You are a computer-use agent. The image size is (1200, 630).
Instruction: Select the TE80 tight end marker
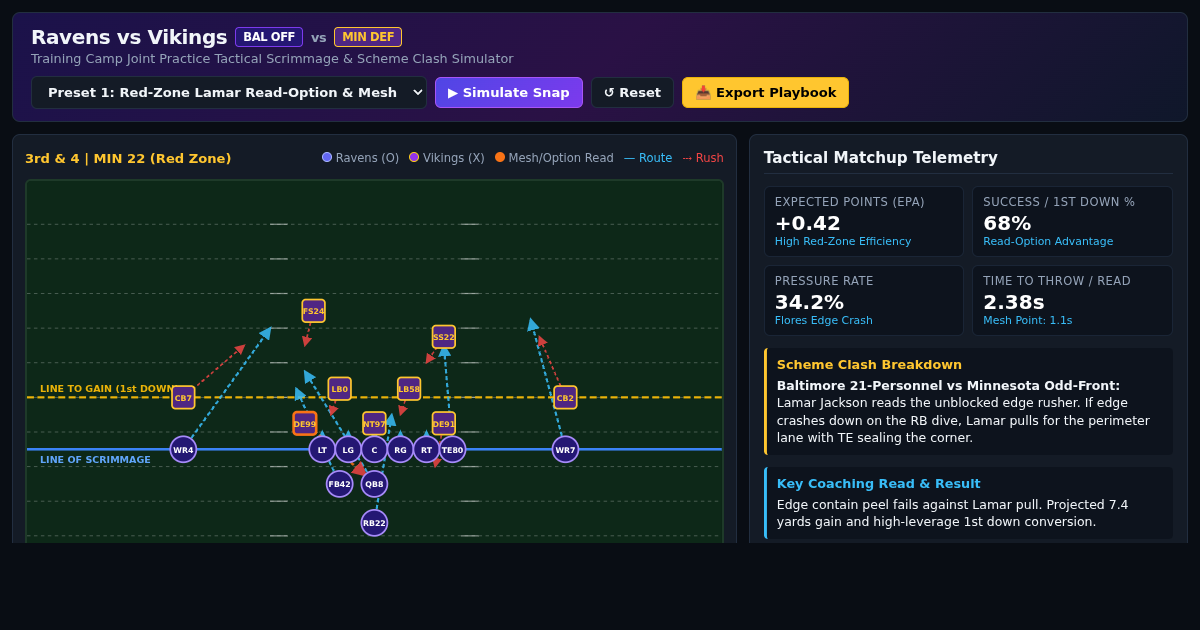click(x=452, y=450)
